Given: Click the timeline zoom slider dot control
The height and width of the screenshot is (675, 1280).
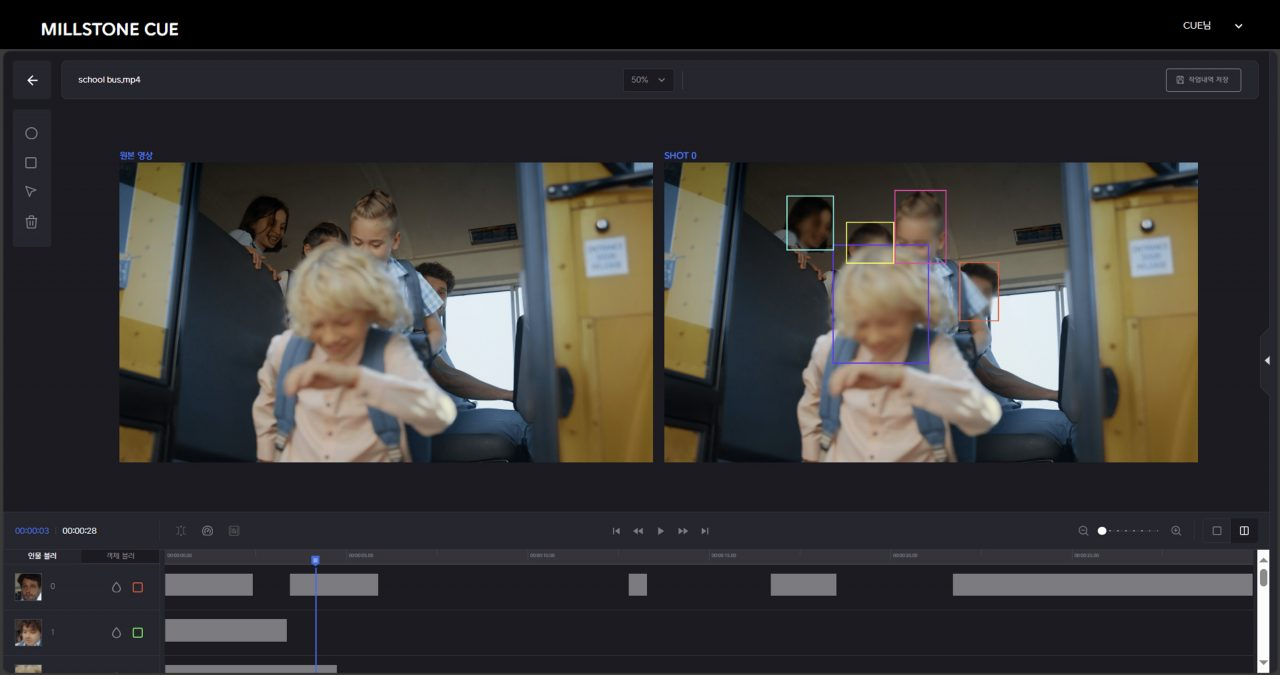Looking at the screenshot, I should (1101, 530).
